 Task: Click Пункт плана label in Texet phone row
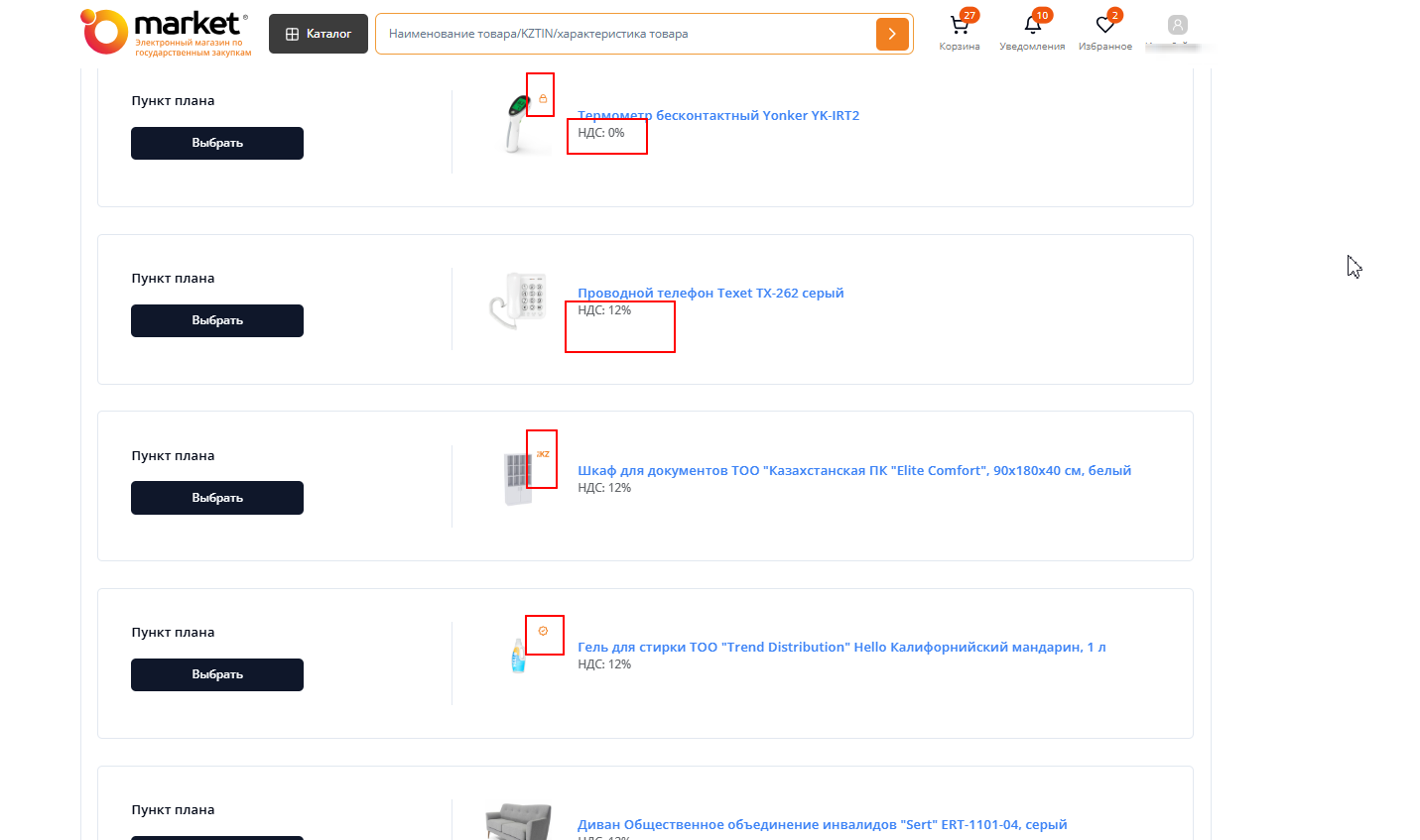[x=173, y=279]
